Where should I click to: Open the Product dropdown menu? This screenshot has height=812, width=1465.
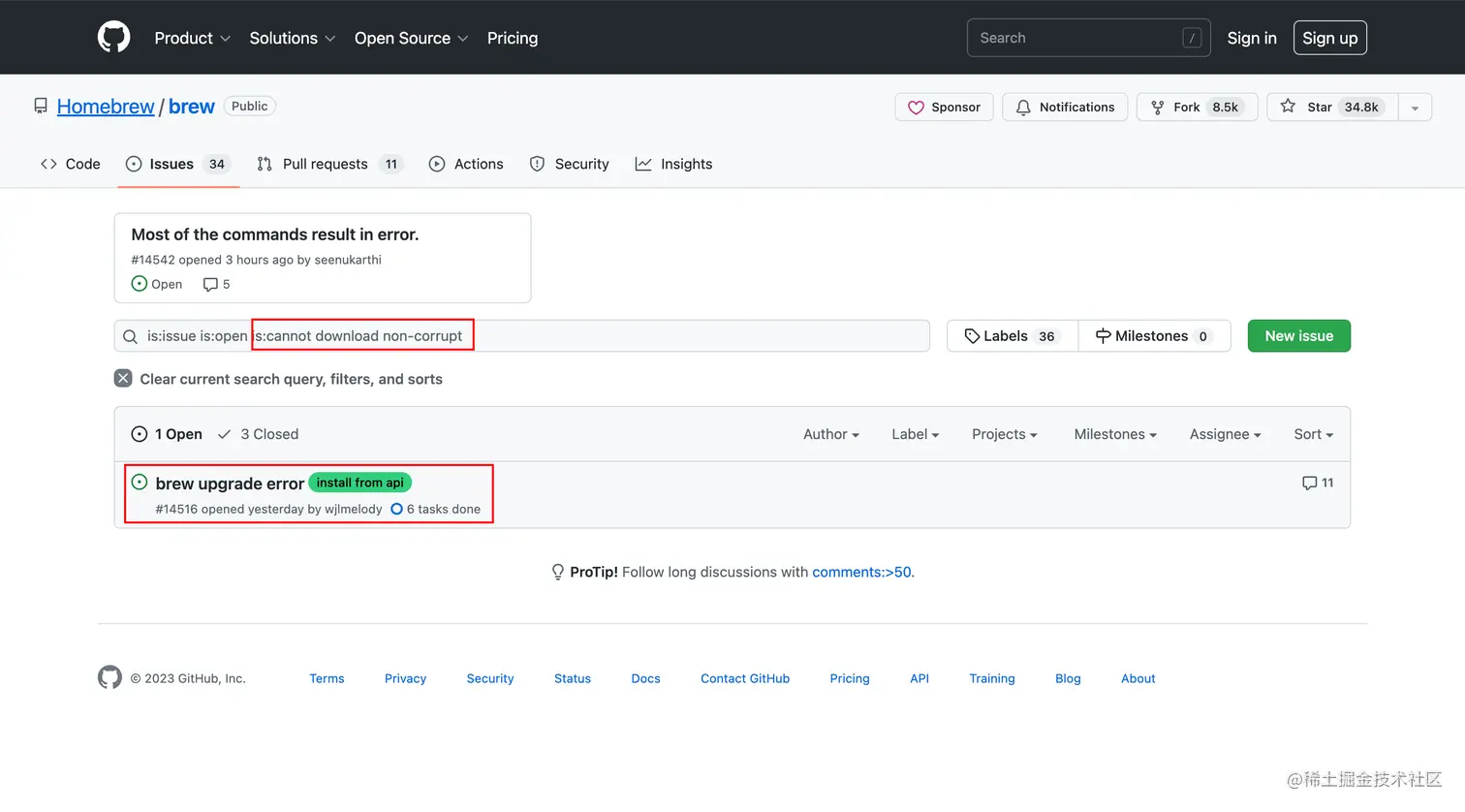193,38
